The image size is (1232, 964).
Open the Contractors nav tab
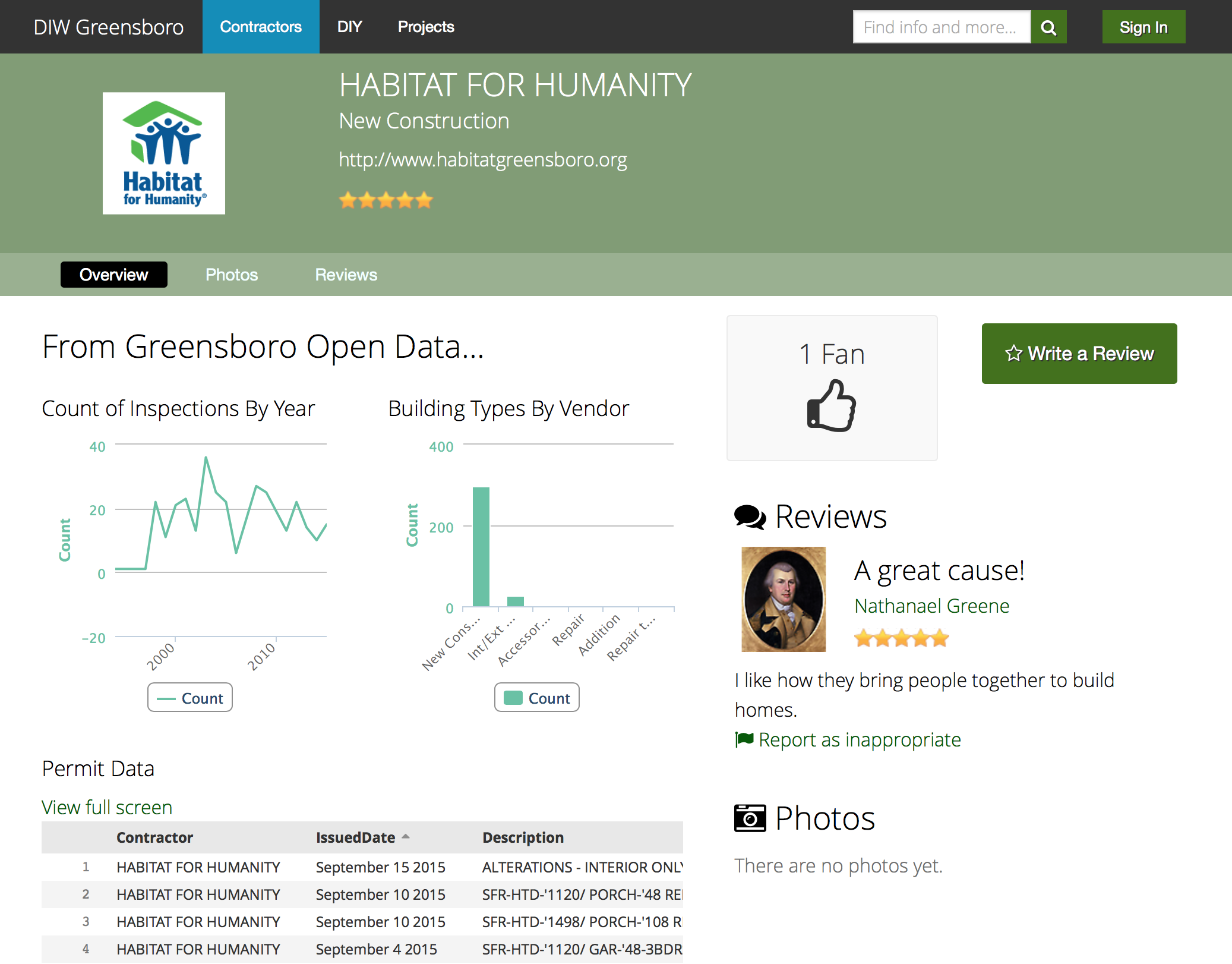261,27
